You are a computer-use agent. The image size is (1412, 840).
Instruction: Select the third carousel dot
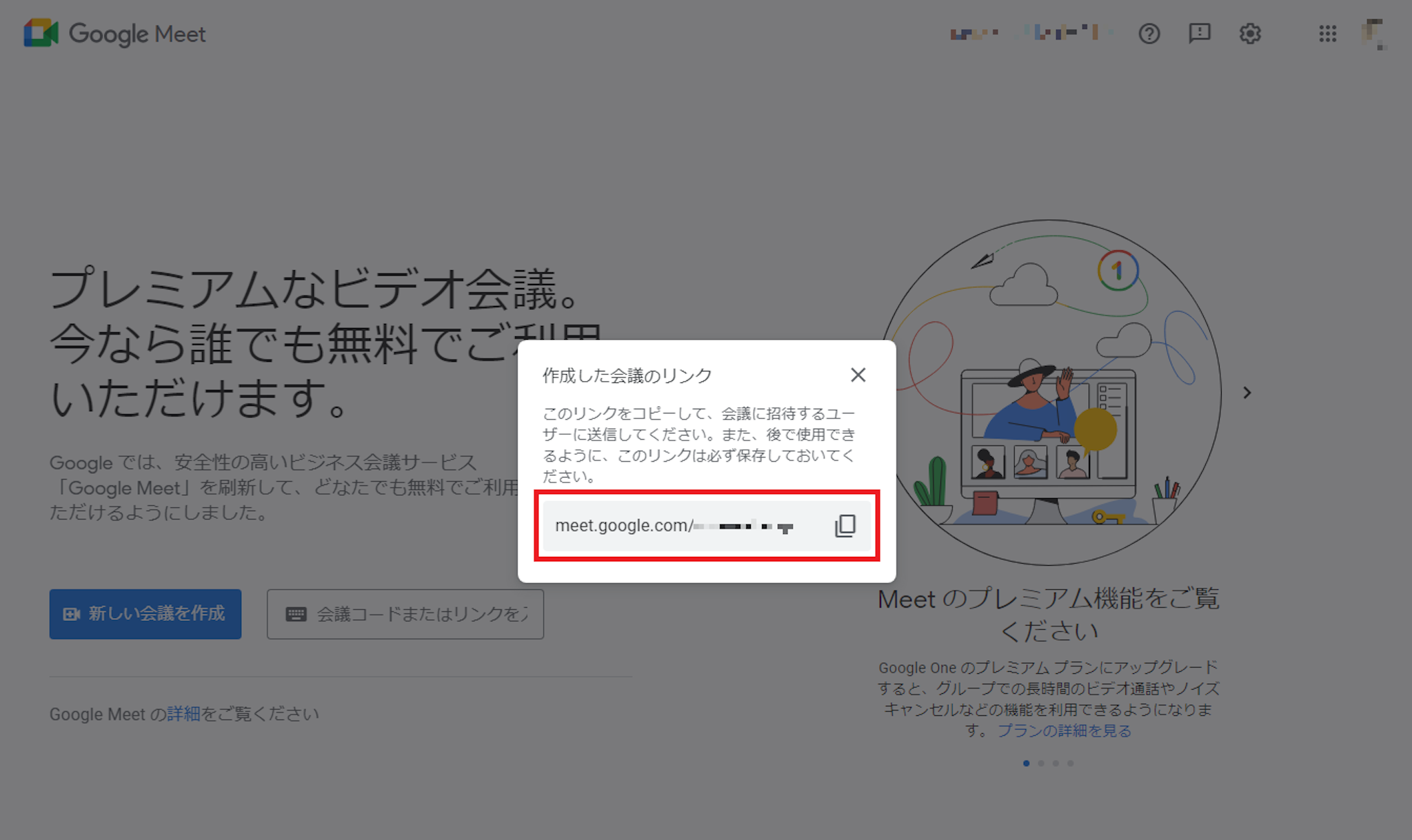coord(1056,763)
